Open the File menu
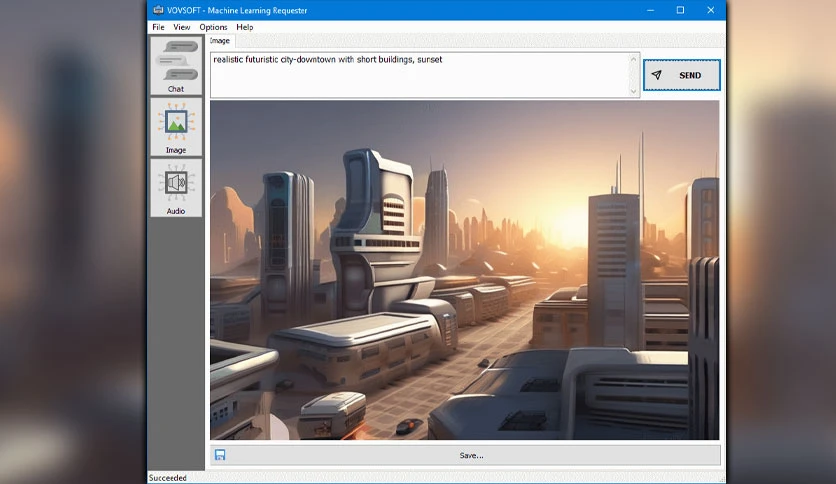The image size is (836, 484). [158, 27]
